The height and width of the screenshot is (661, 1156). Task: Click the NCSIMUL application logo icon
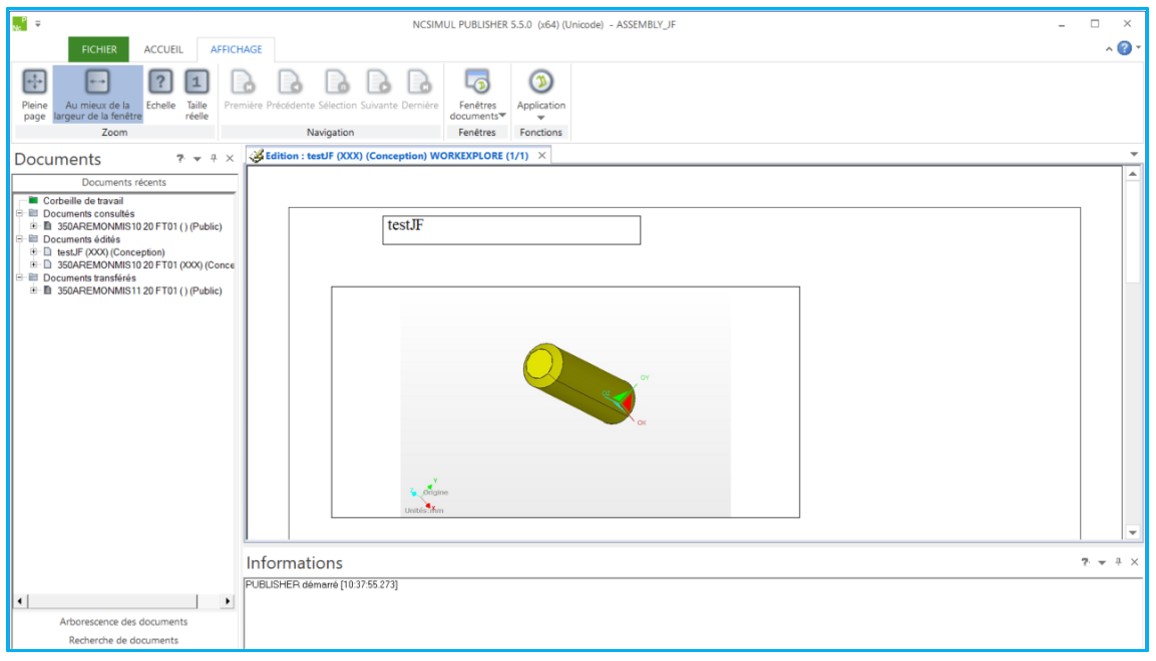coord(20,24)
